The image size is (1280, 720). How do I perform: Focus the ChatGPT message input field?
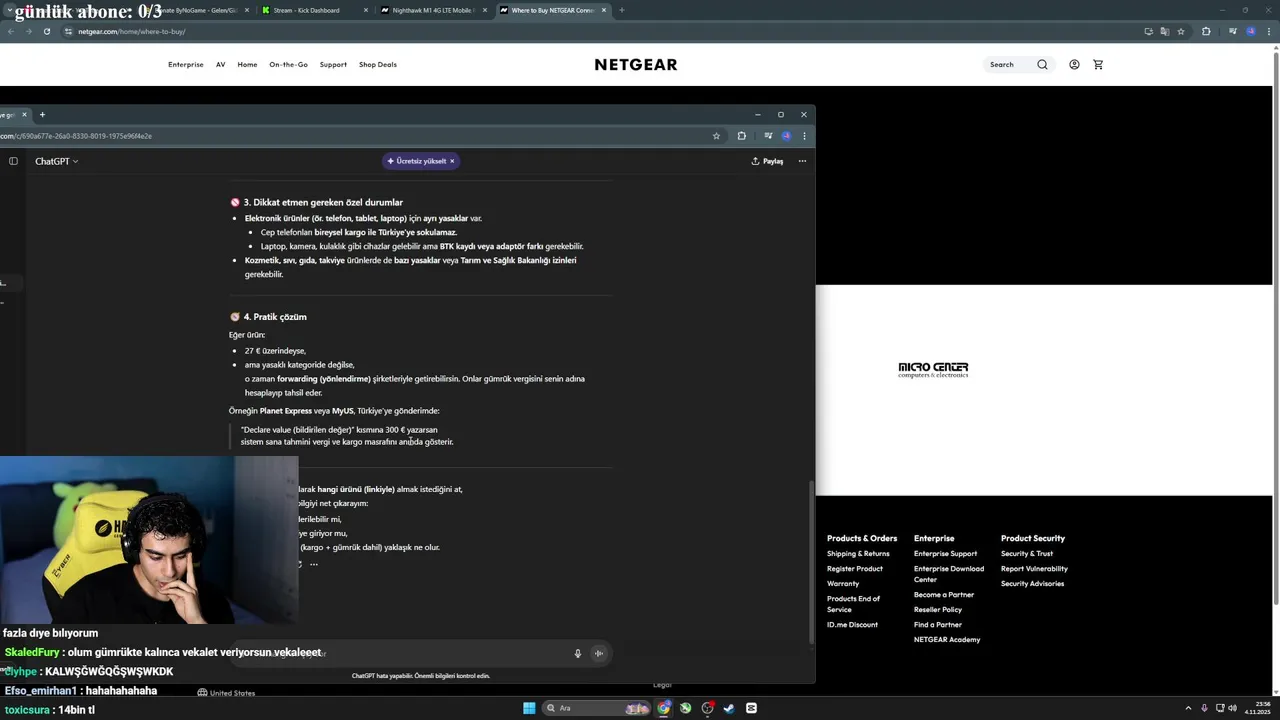click(x=420, y=653)
